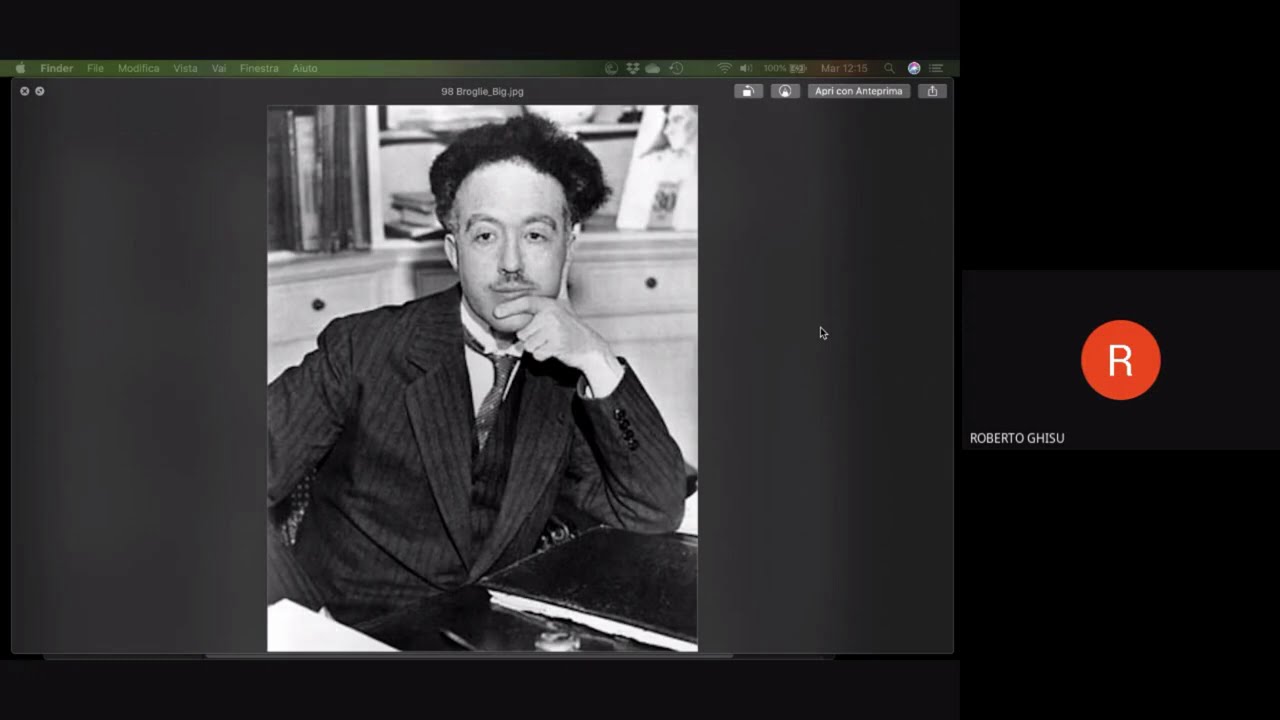Screen dimensions: 1280x720
Task: Open the Vai menu
Action: click(219, 68)
